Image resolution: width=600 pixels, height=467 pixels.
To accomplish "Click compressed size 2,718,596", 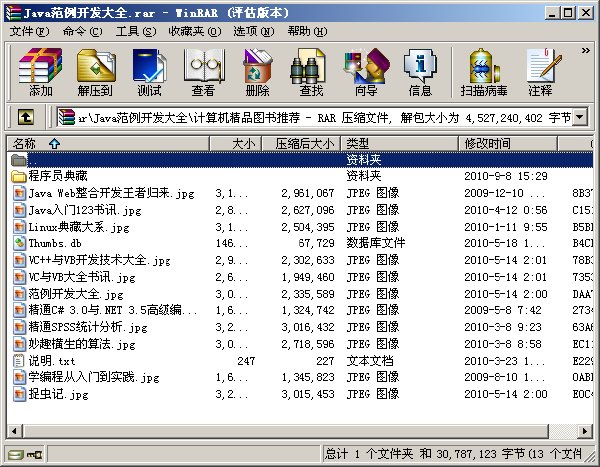I will (308, 344).
